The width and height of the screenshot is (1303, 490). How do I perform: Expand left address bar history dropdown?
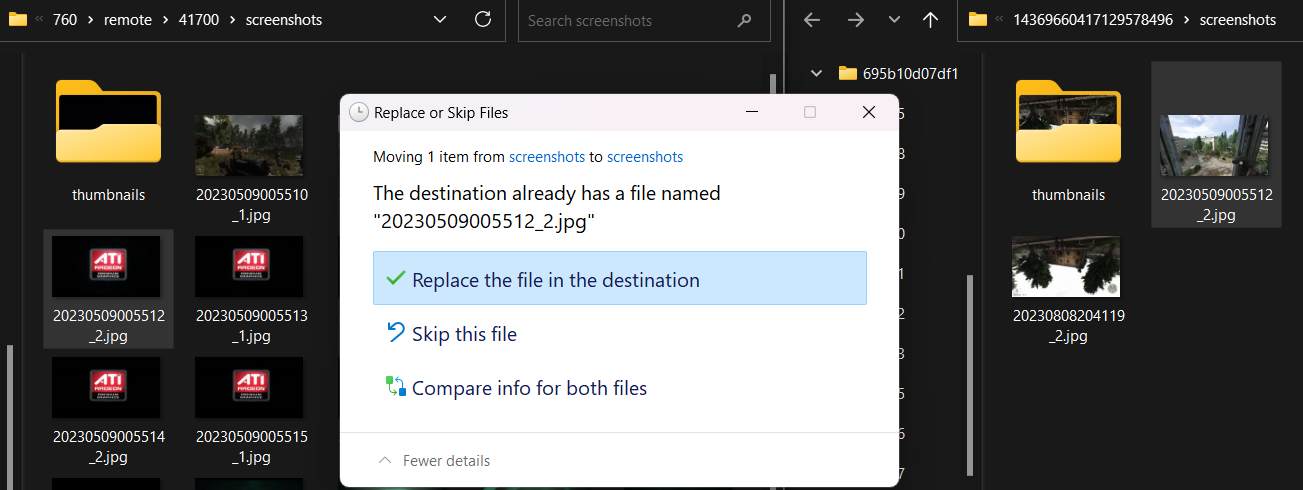point(440,20)
